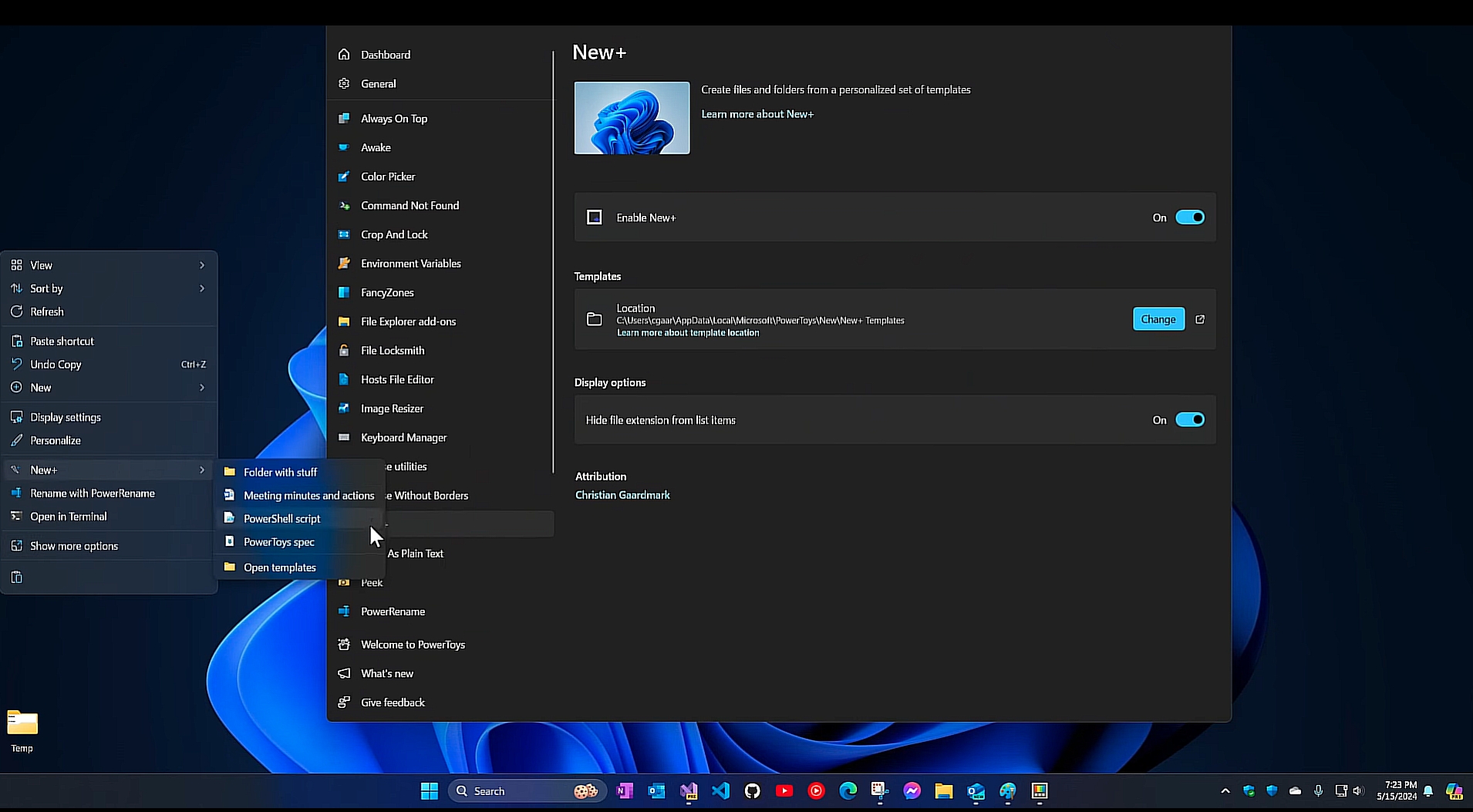Select the Image Resizer module icon
This screenshot has height=812, width=1473.
[344, 409]
